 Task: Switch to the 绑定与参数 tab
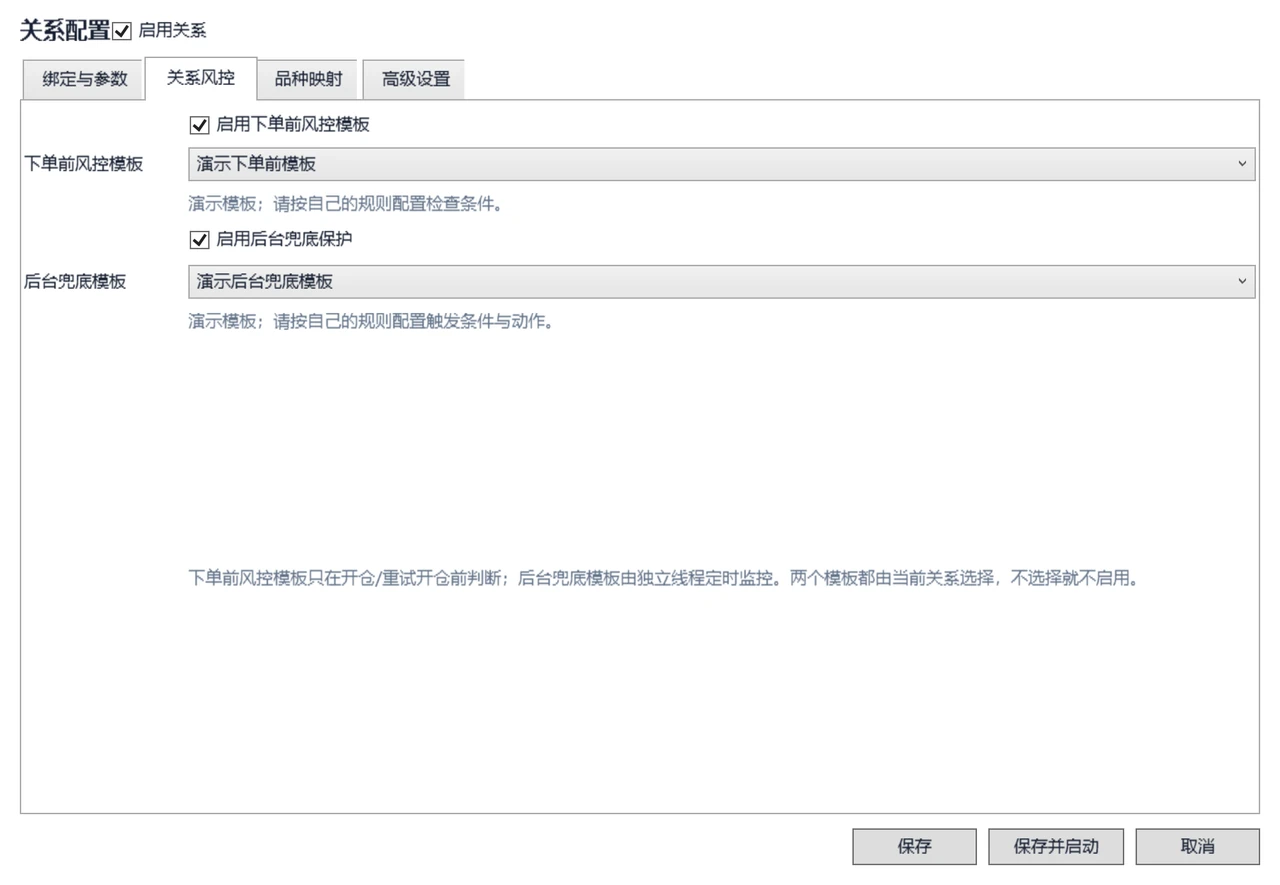click(85, 80)
